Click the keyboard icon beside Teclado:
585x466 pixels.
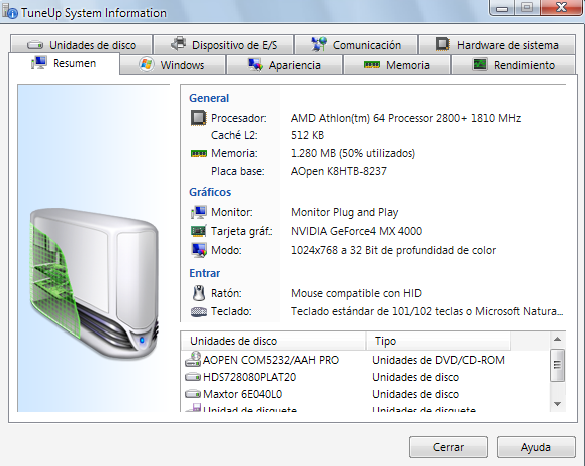click(198, 311)
